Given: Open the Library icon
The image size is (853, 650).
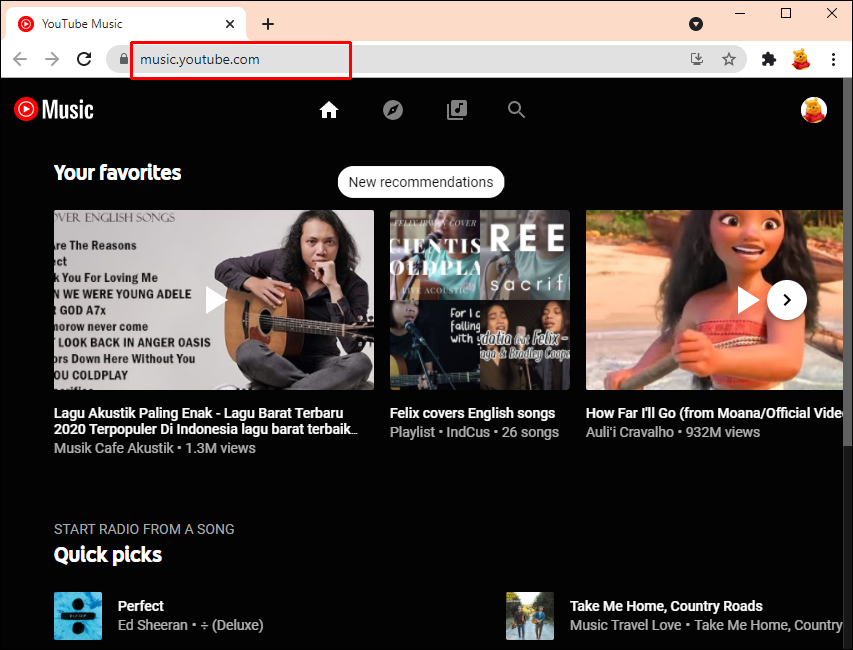Looking at the screenshot, I should [x=457, y=110].
